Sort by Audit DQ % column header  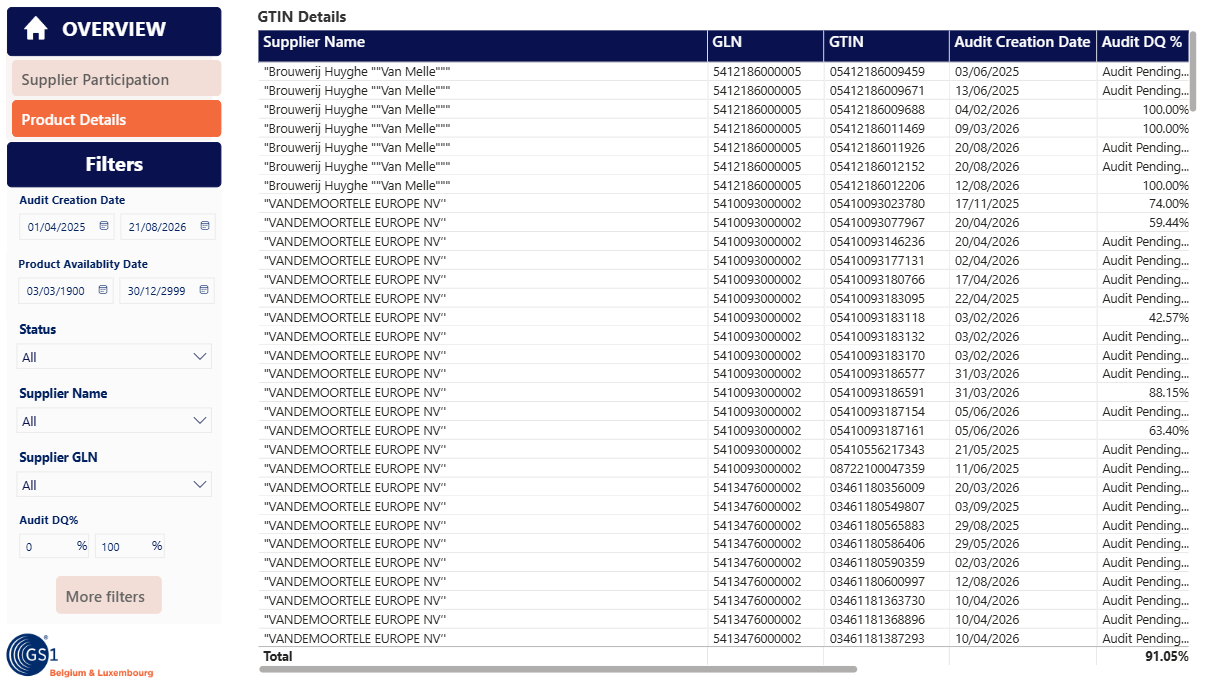(x=1141, y=42)
